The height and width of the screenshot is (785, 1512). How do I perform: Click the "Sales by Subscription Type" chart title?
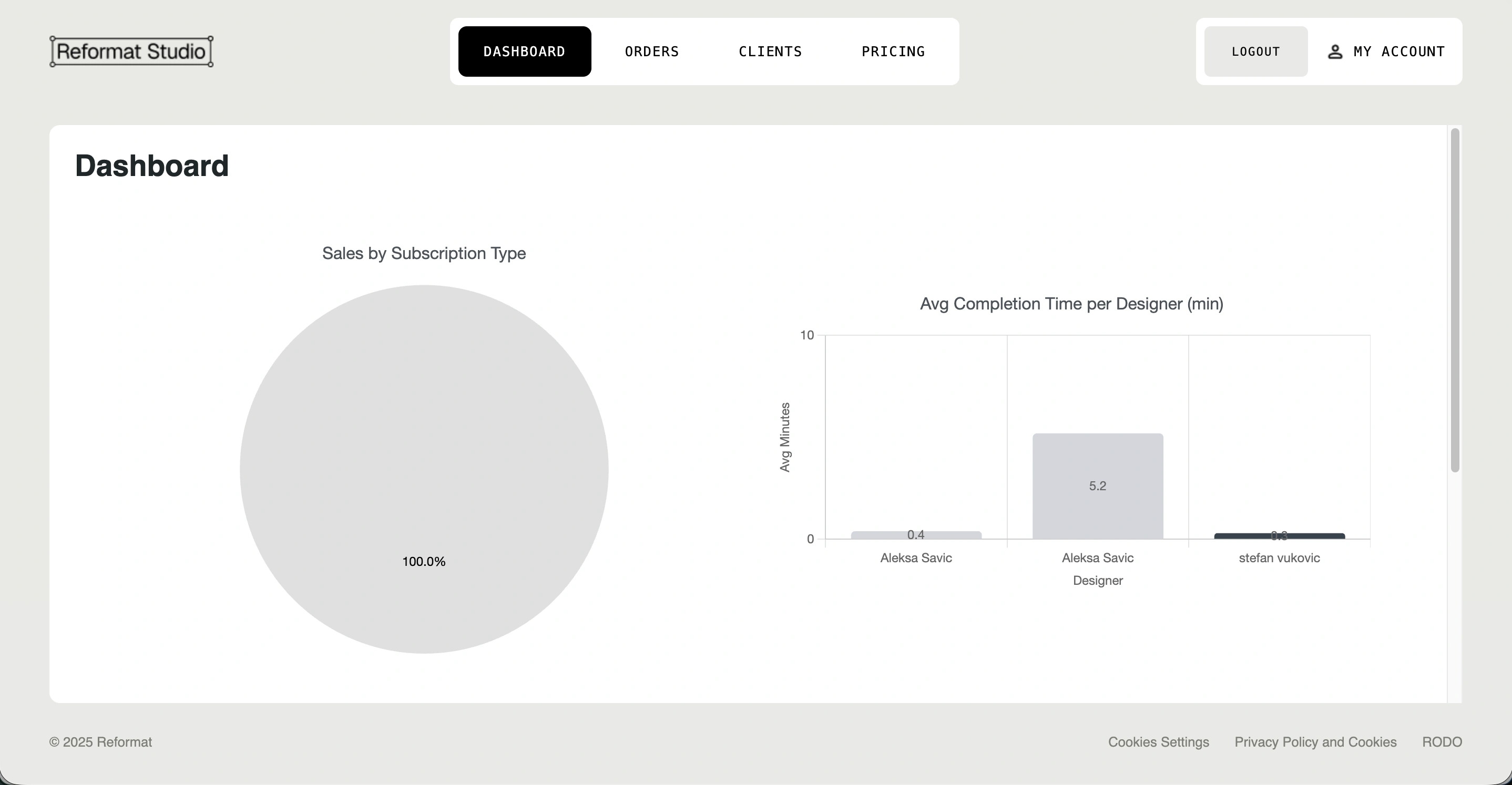click(424, 253)
